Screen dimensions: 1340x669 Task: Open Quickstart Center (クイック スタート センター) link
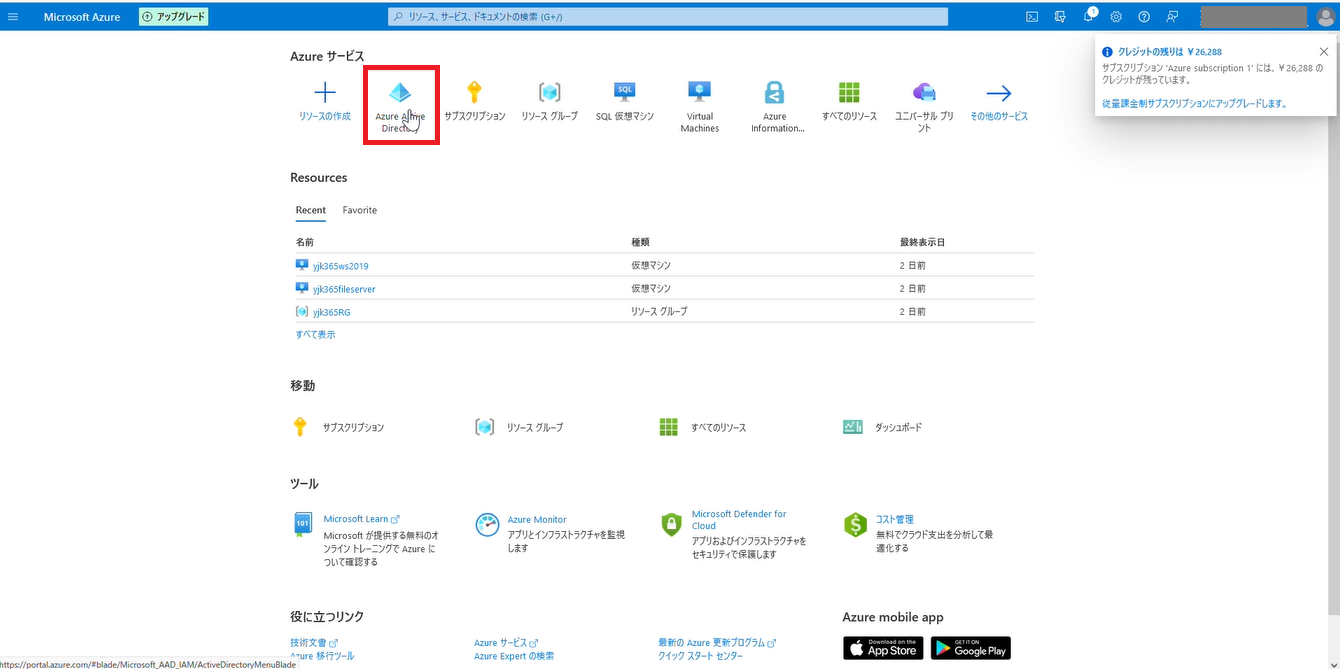[x=701, y=656]
